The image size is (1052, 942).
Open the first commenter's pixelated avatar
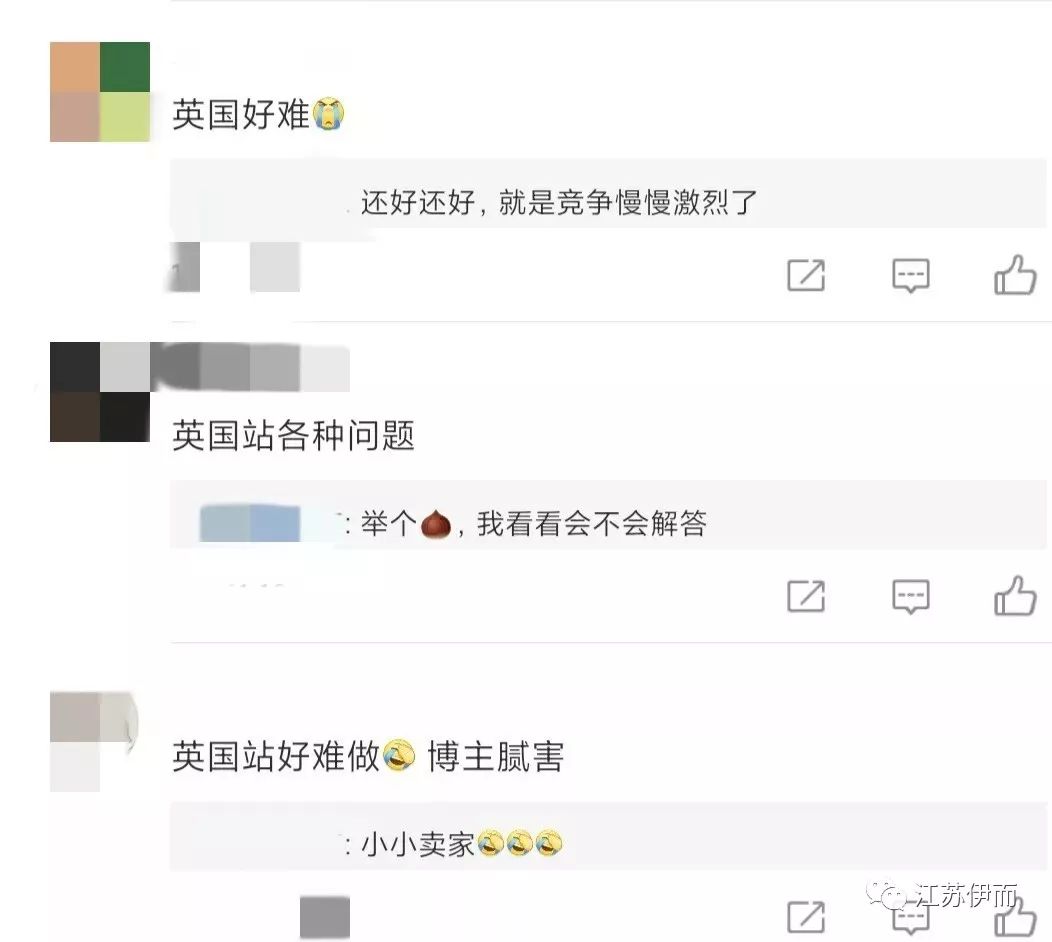pos(100,92)
